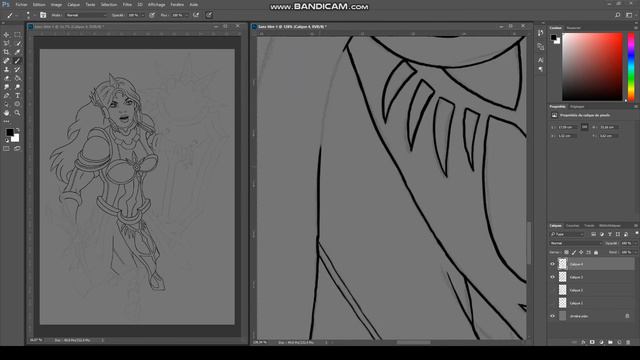This screenshot has width=640, height=360.
Task: Hide the background layer
Action: coord(552,316)
